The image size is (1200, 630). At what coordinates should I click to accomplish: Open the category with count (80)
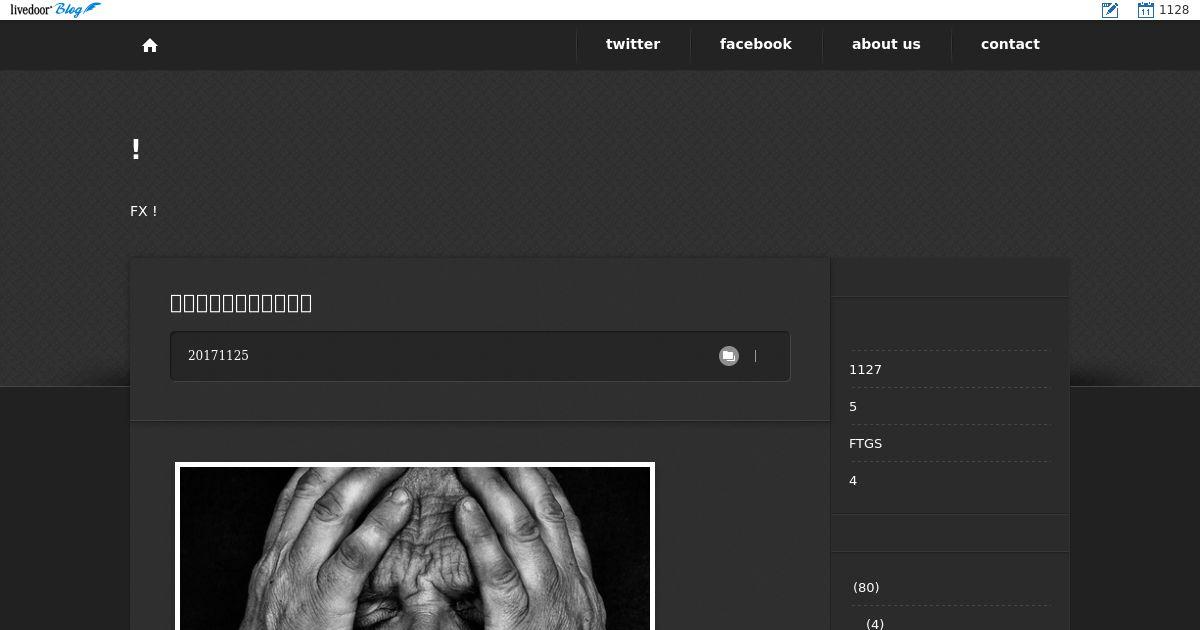tap(866, 588)
